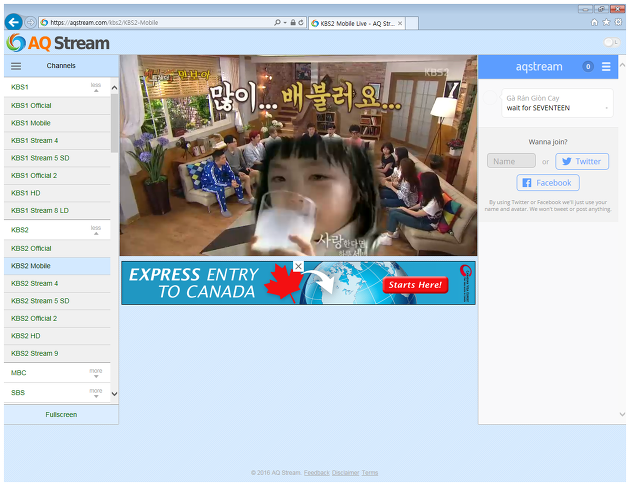The width and height of the screenshot is (630, 486).
Task: Close the Express Entry ad banner
Action: [298, 266]
